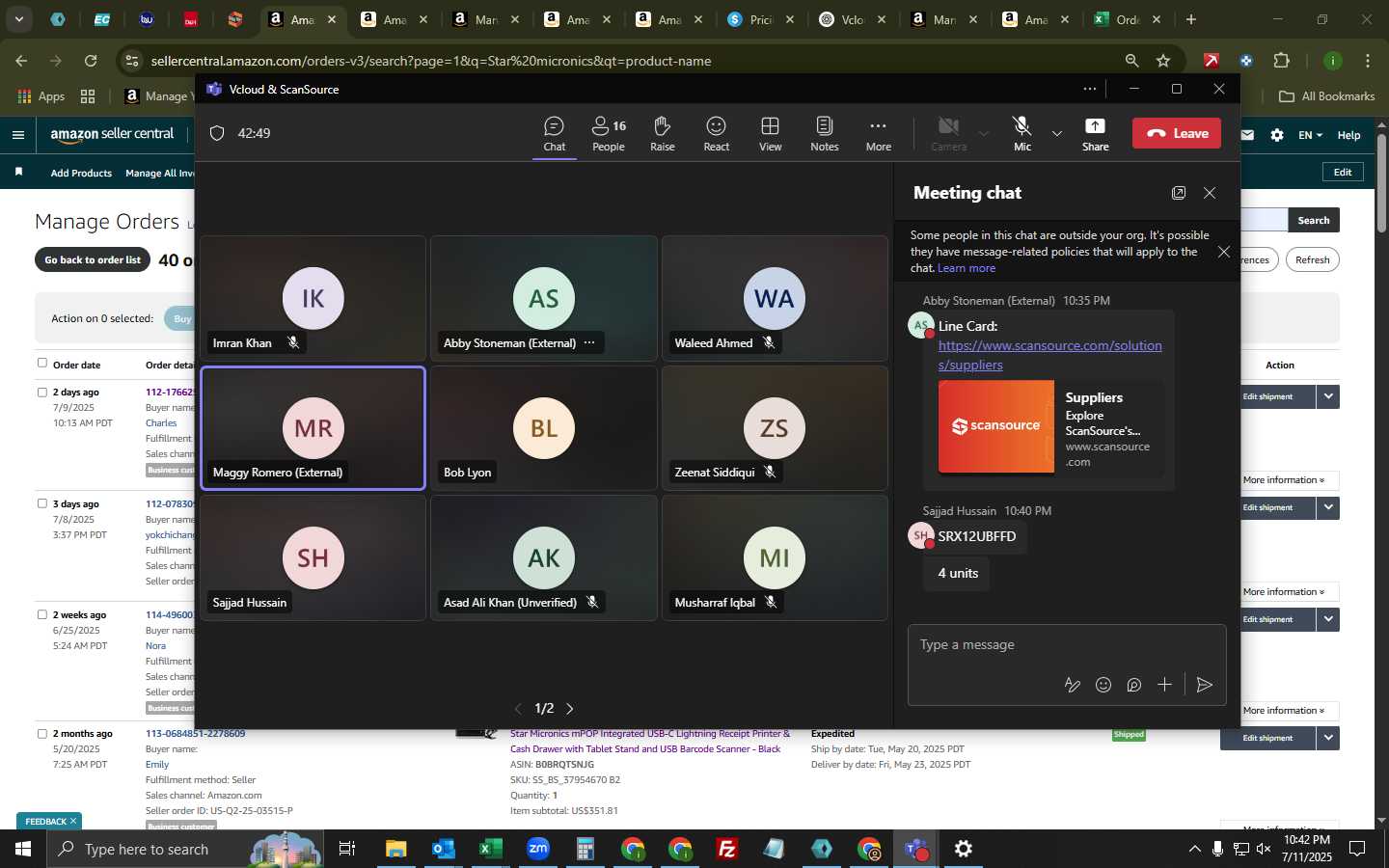Open All Bookmarks folder
1389x868 pixels.
pos(1326,96)
